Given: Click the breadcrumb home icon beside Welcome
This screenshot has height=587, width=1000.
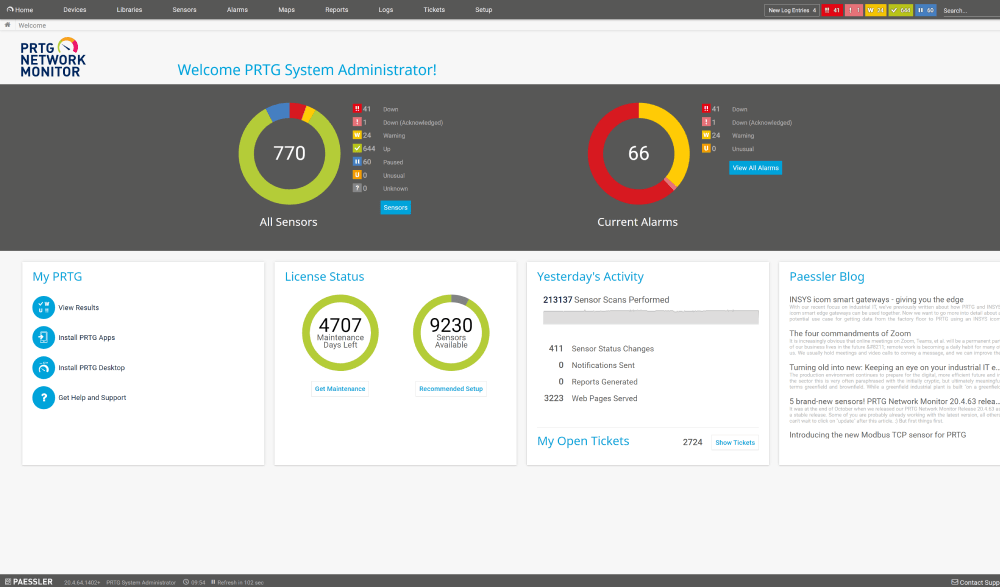Looking at the screenshot, I should [x=8, y=25].
